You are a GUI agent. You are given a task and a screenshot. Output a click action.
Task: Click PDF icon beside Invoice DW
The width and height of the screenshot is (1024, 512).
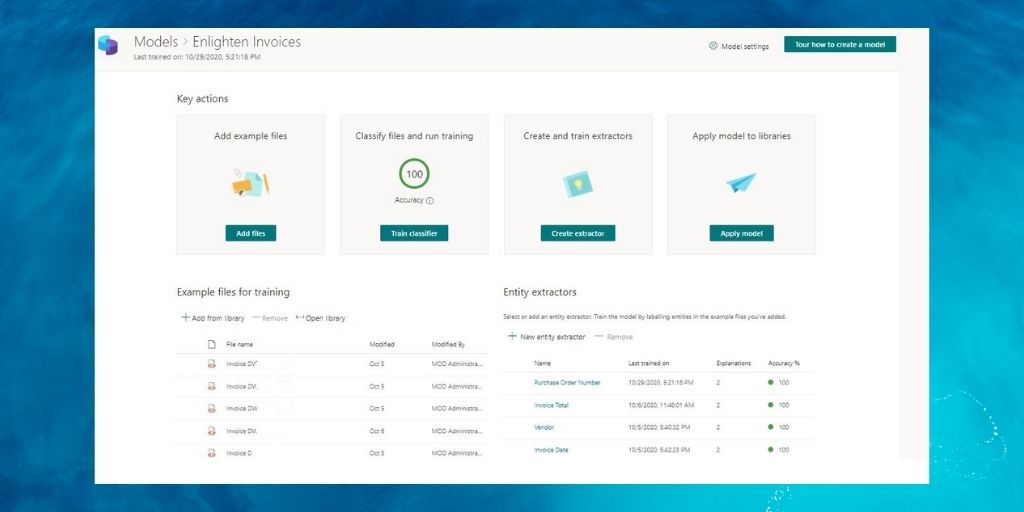click(212, 408)
